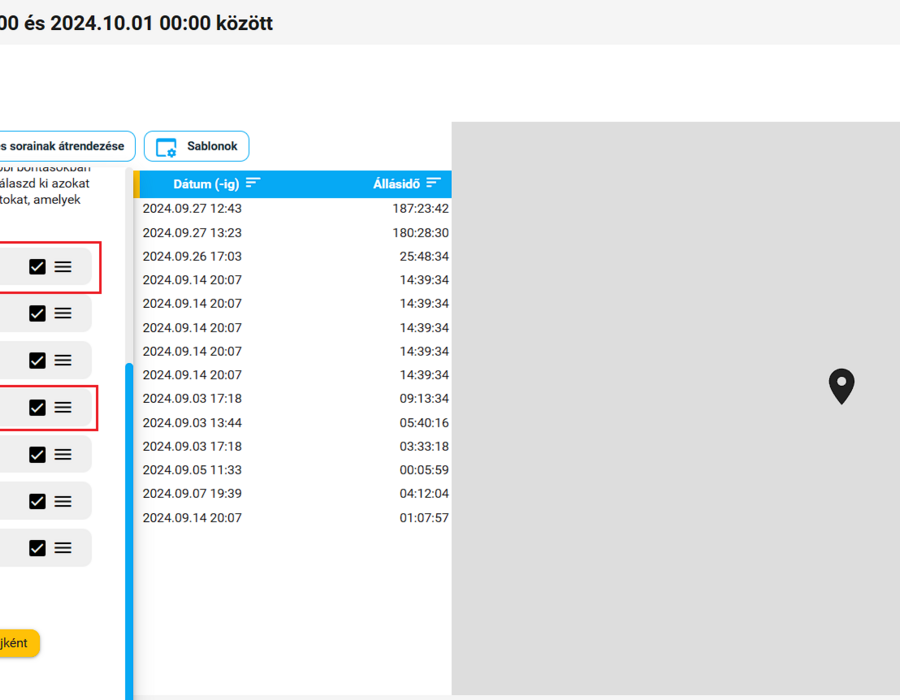Click the drag handle of the third list item
Image resolution: width=900 pixels, height=700 pixels.
[x=63, y=360]
